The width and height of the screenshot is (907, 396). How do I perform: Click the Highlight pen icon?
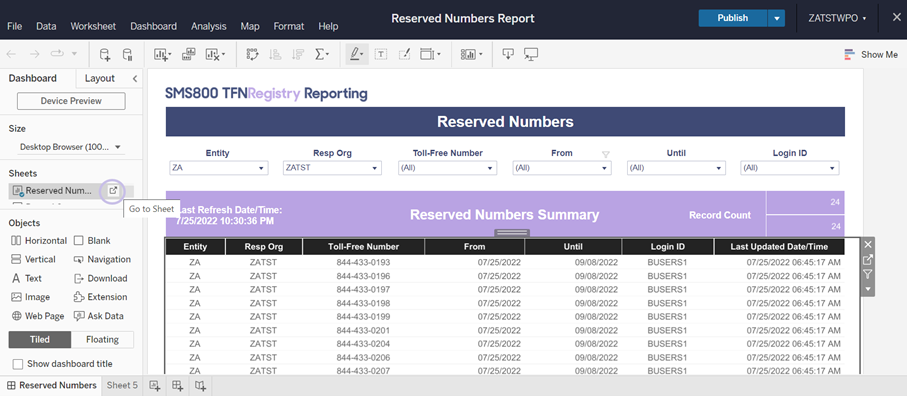[357, 54]
